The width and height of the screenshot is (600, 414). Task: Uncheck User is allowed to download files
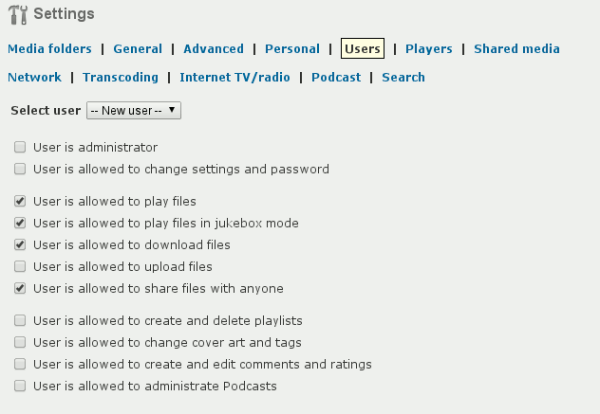click(x=20, y=245)
